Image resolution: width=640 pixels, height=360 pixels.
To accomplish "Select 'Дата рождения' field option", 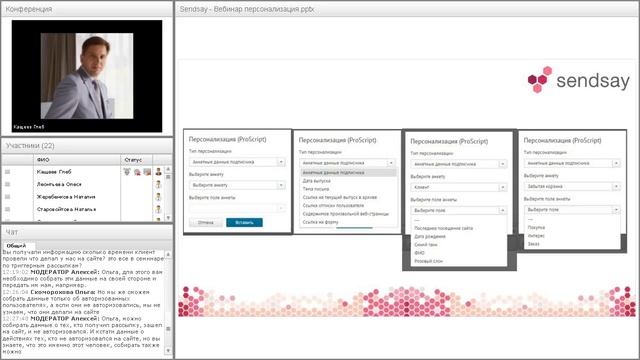I will [430, 236].
